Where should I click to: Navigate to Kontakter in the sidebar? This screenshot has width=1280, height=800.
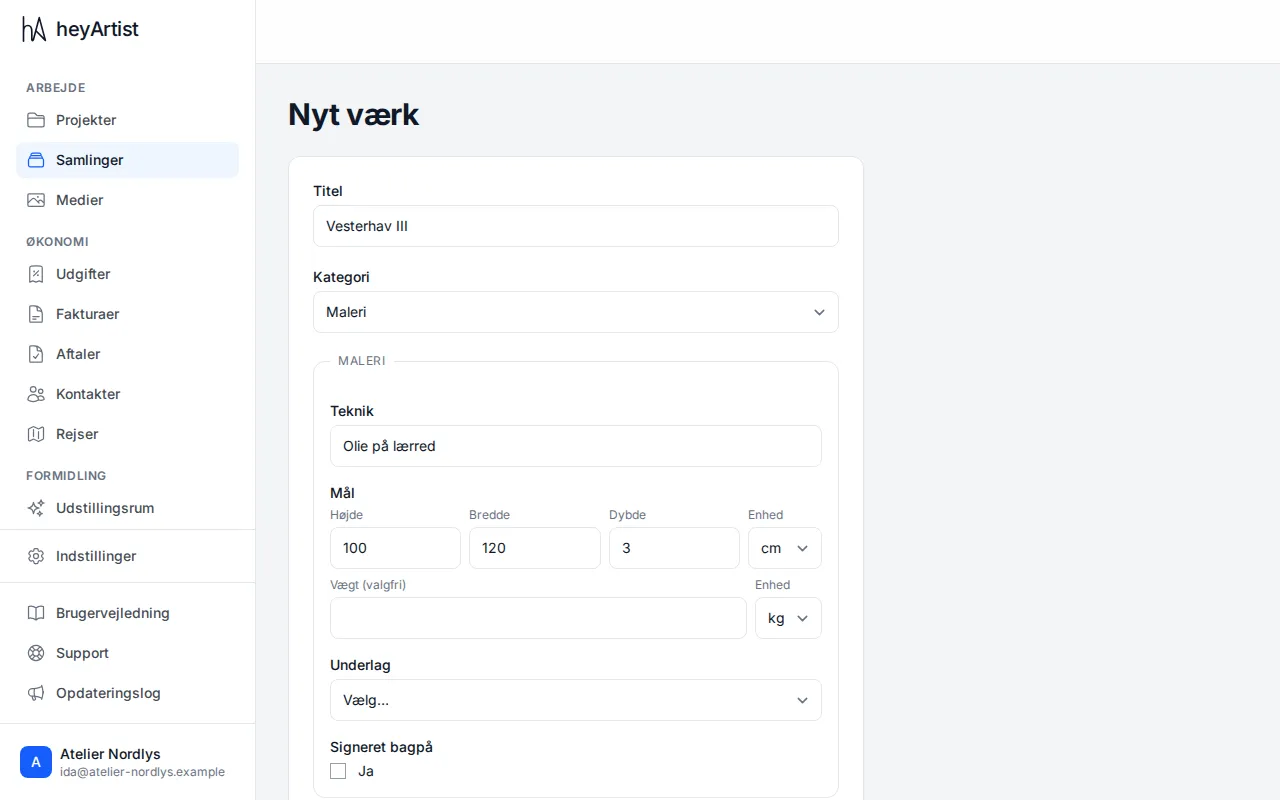pos(127,394)
